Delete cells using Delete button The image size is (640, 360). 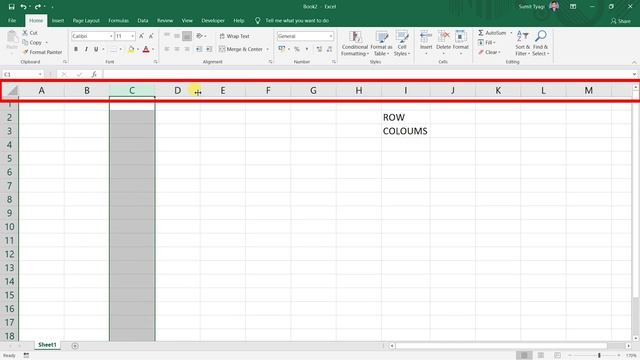coord(443,42)
